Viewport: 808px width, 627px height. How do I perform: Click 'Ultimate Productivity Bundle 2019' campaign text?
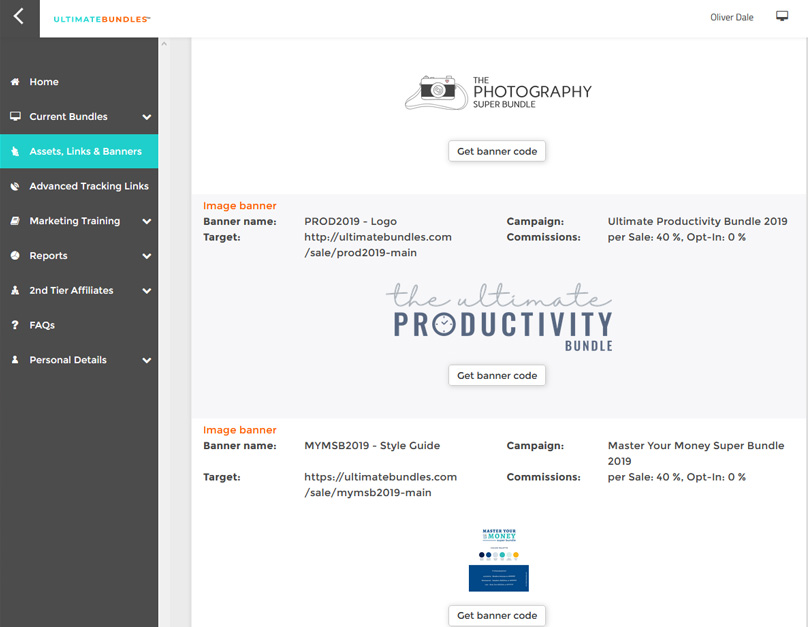point(697,222)
